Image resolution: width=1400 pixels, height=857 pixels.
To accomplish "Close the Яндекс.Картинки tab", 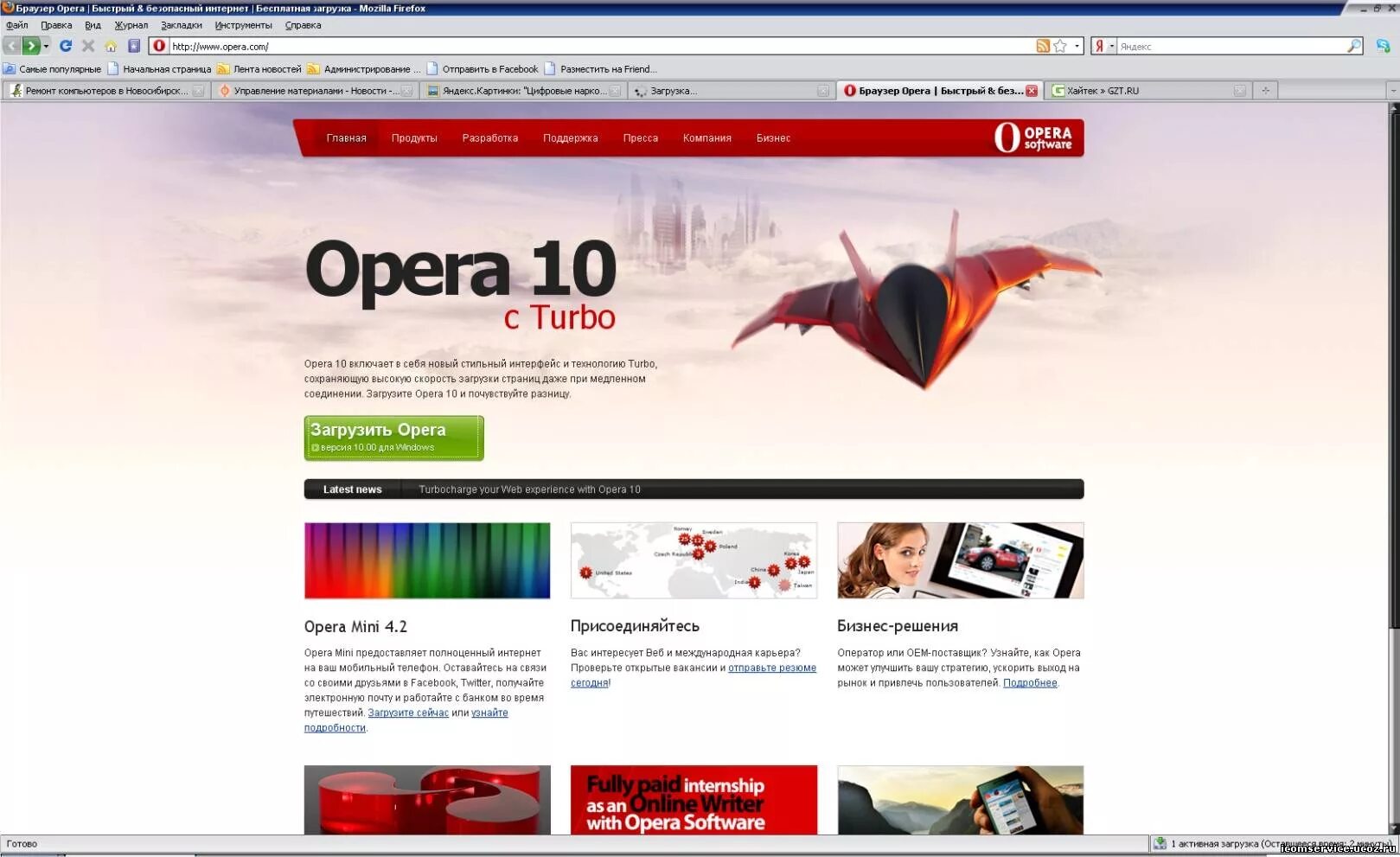I will 615,91.
